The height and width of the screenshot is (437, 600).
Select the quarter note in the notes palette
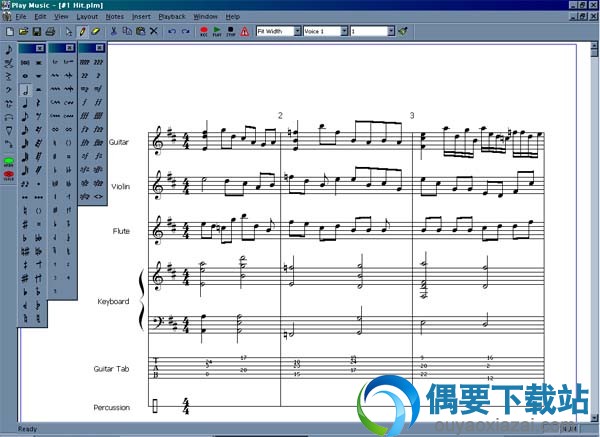point(25,103)
